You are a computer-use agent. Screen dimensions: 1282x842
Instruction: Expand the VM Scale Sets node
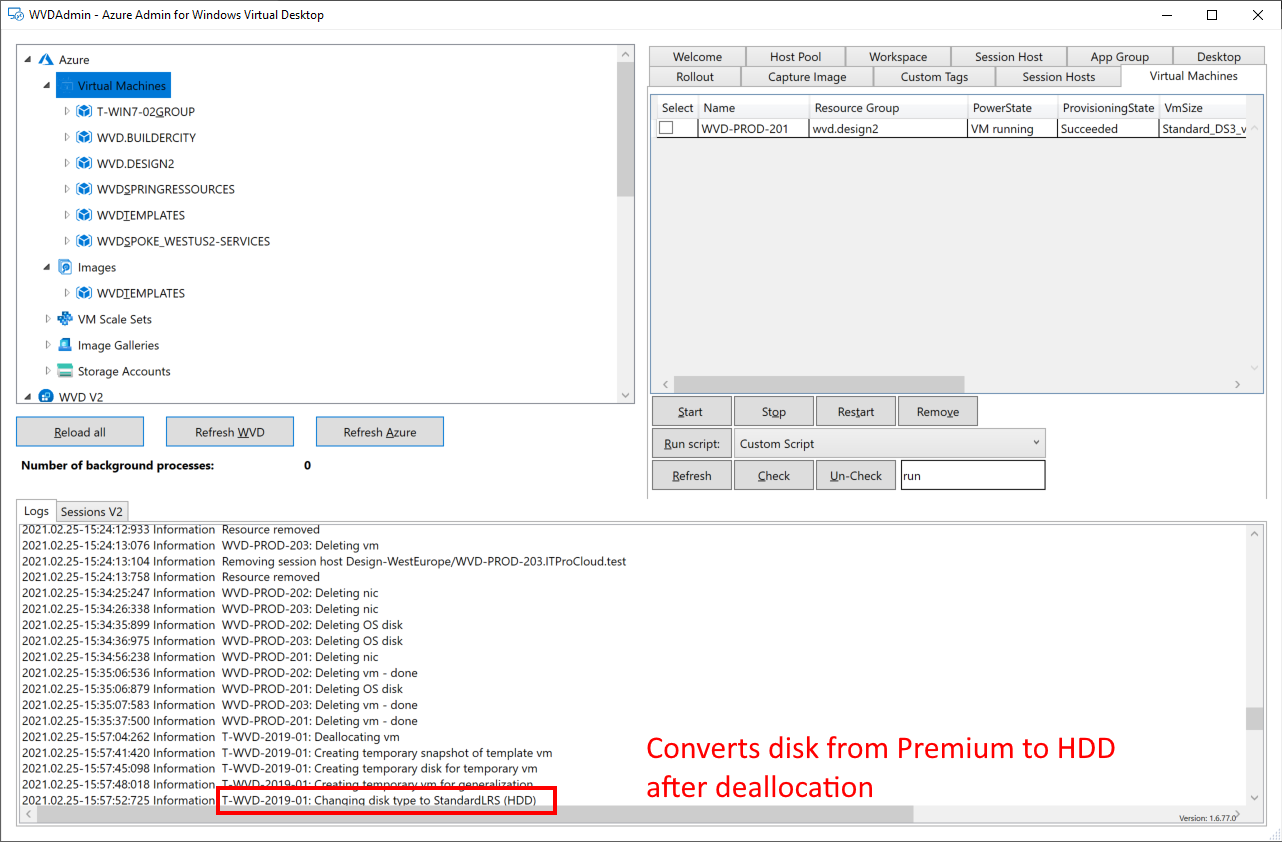(47, 320)
